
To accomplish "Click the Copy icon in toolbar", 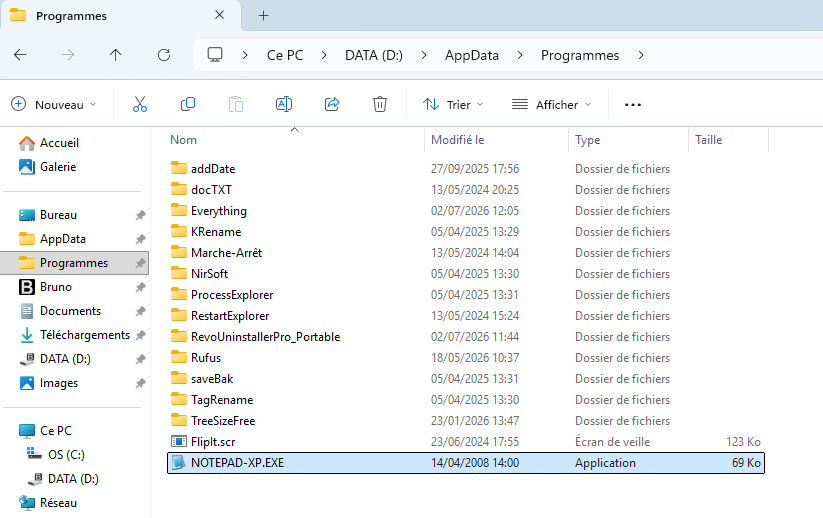I will pyautogui.click(x=187, y=104).
